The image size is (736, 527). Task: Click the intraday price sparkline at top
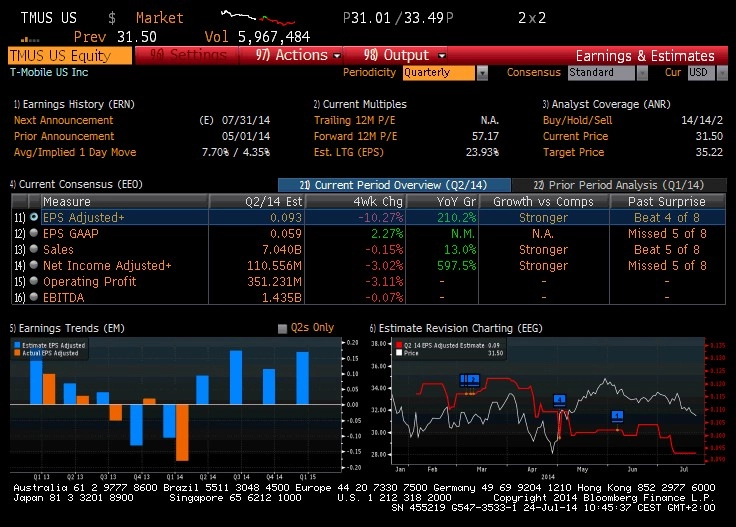click(258, 17)
